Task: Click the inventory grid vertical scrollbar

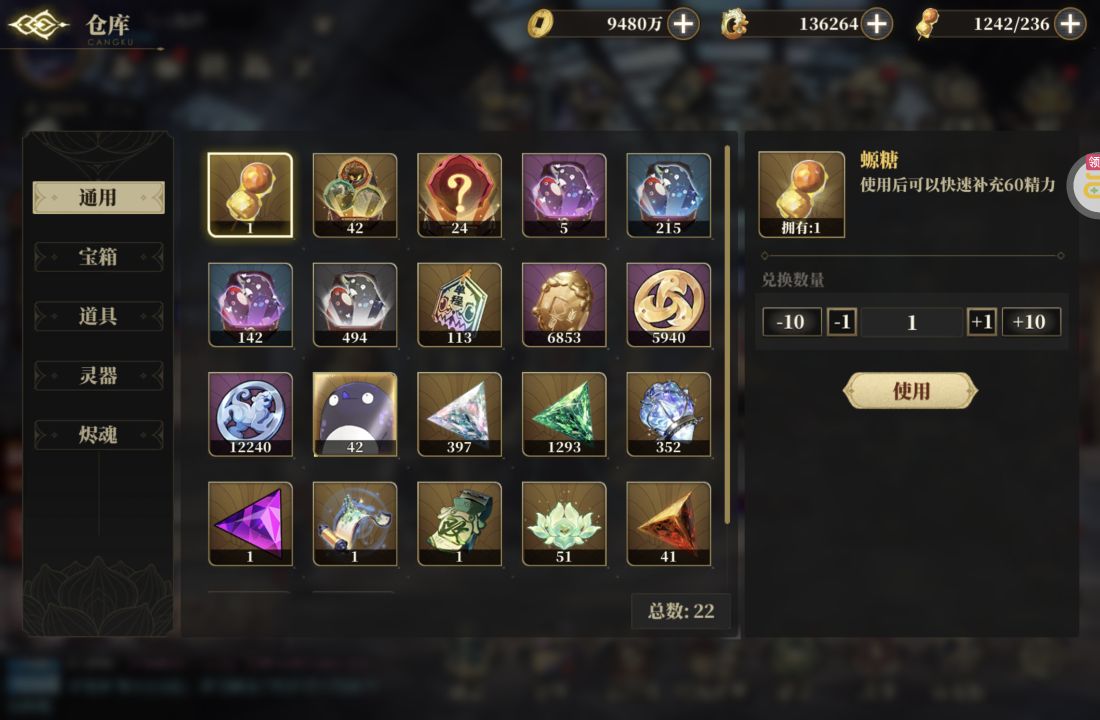Action: coord(727,335)
